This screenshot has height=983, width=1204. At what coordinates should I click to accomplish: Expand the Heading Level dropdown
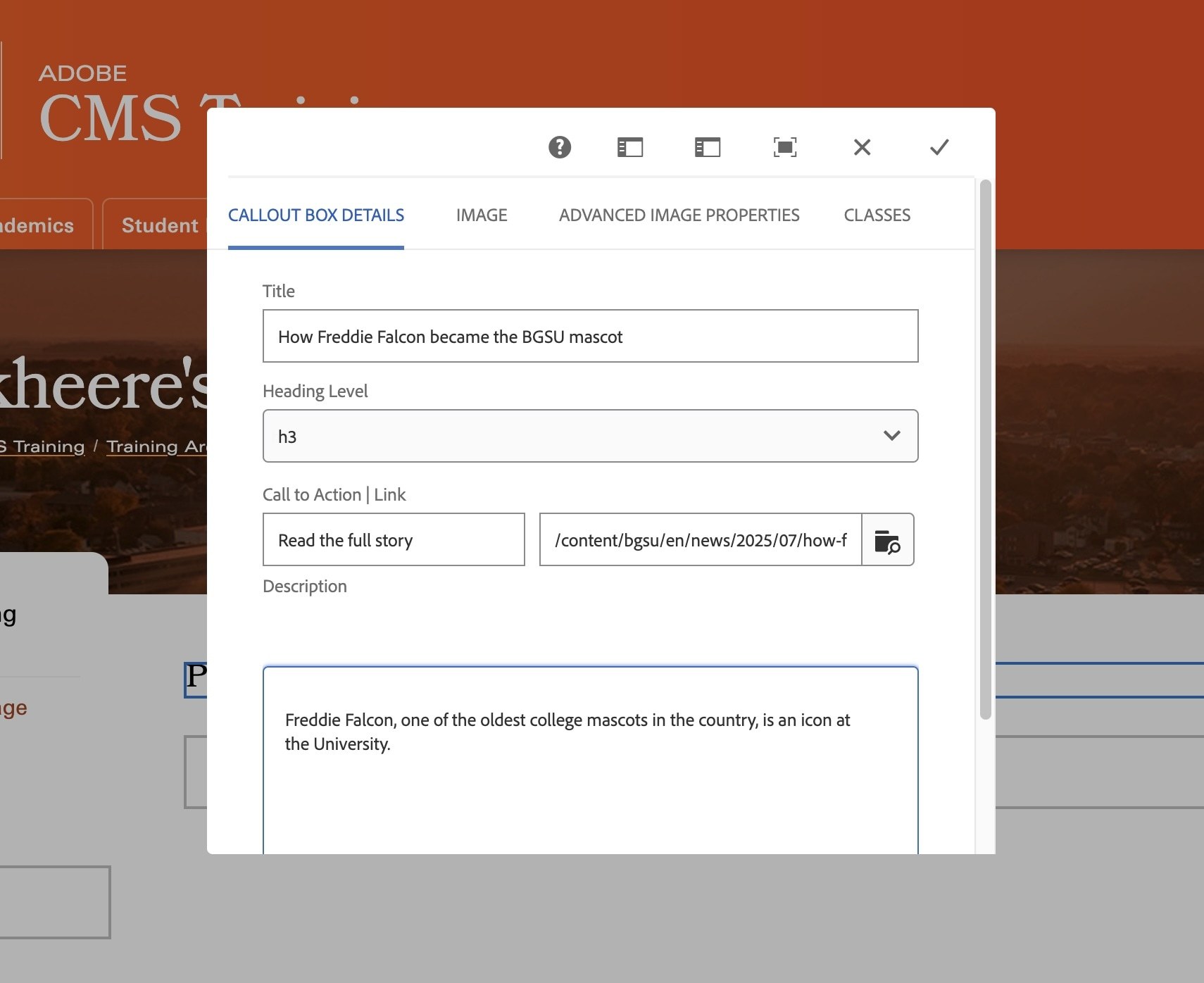point(591,436)
